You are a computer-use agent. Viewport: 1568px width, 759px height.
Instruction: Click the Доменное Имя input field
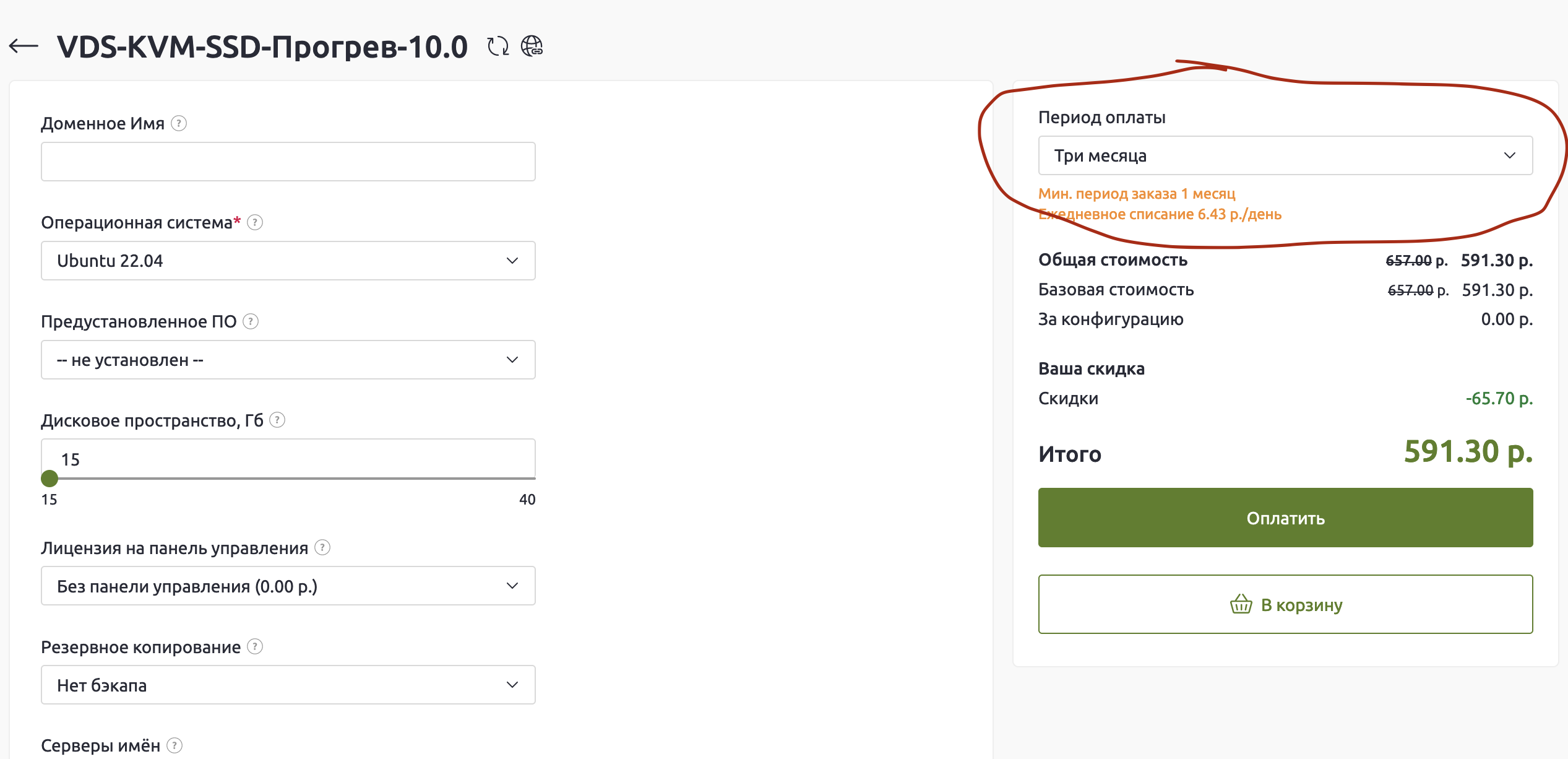(288, 162)
